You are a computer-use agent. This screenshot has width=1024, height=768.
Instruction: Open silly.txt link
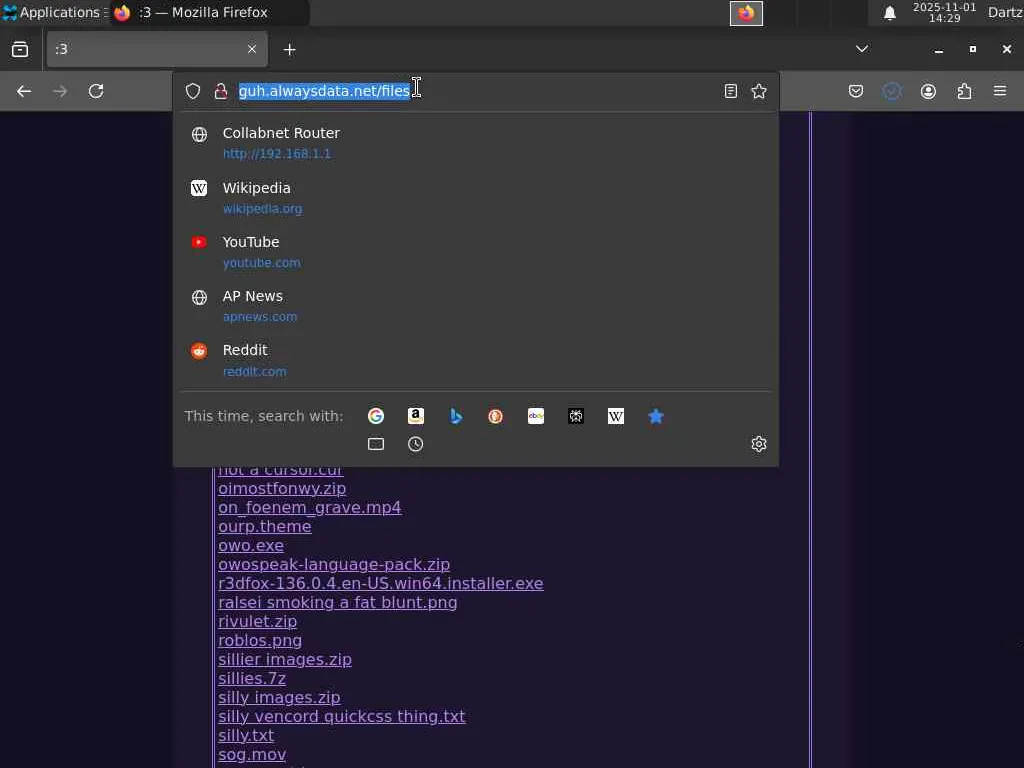(x=246, y=735)
